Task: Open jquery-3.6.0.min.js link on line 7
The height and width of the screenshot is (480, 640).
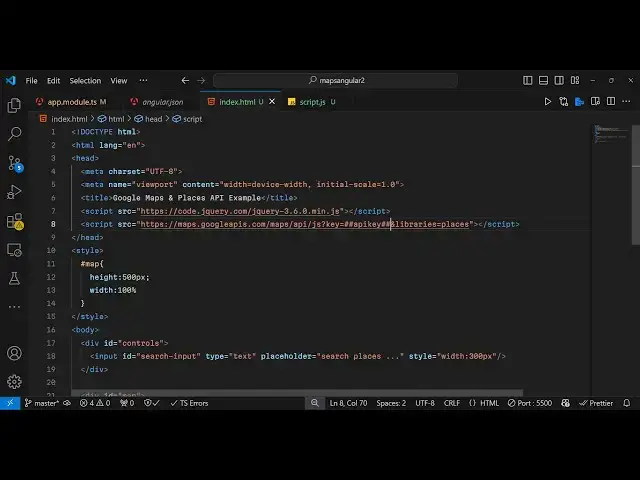Action: 240,211
